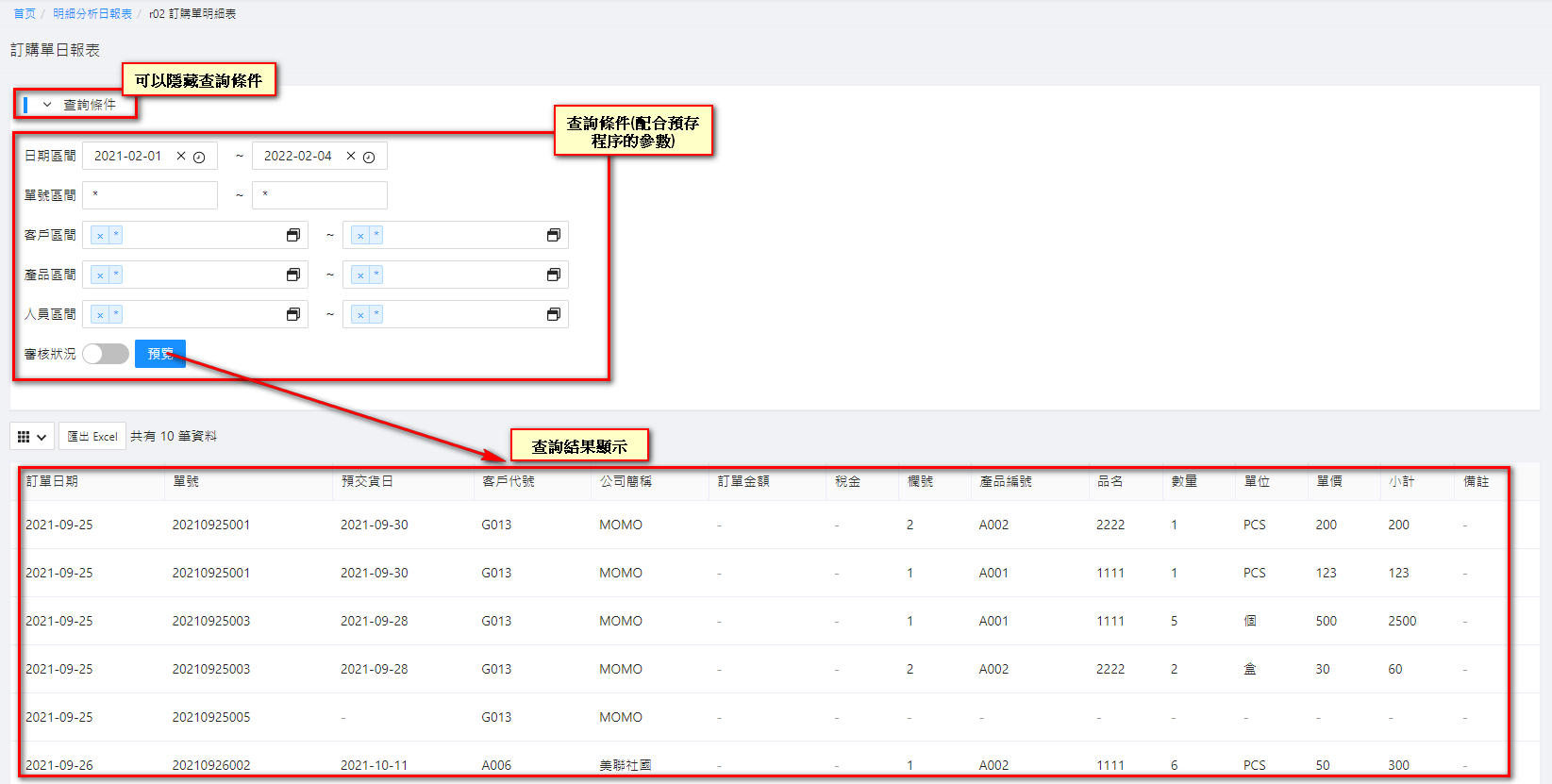Click the 小計 column header
The width and height of the screenshot is (1552, 784).
1401,481
